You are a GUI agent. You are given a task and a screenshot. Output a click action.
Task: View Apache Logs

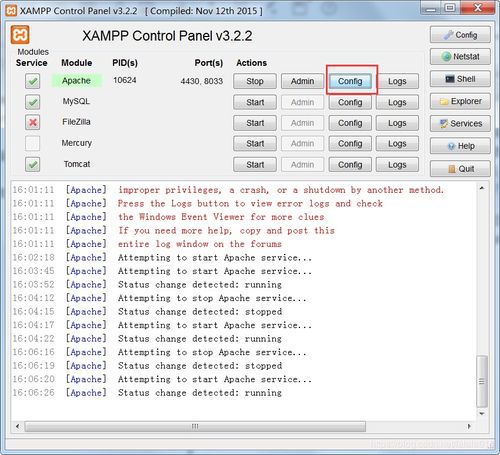[397, 81]
